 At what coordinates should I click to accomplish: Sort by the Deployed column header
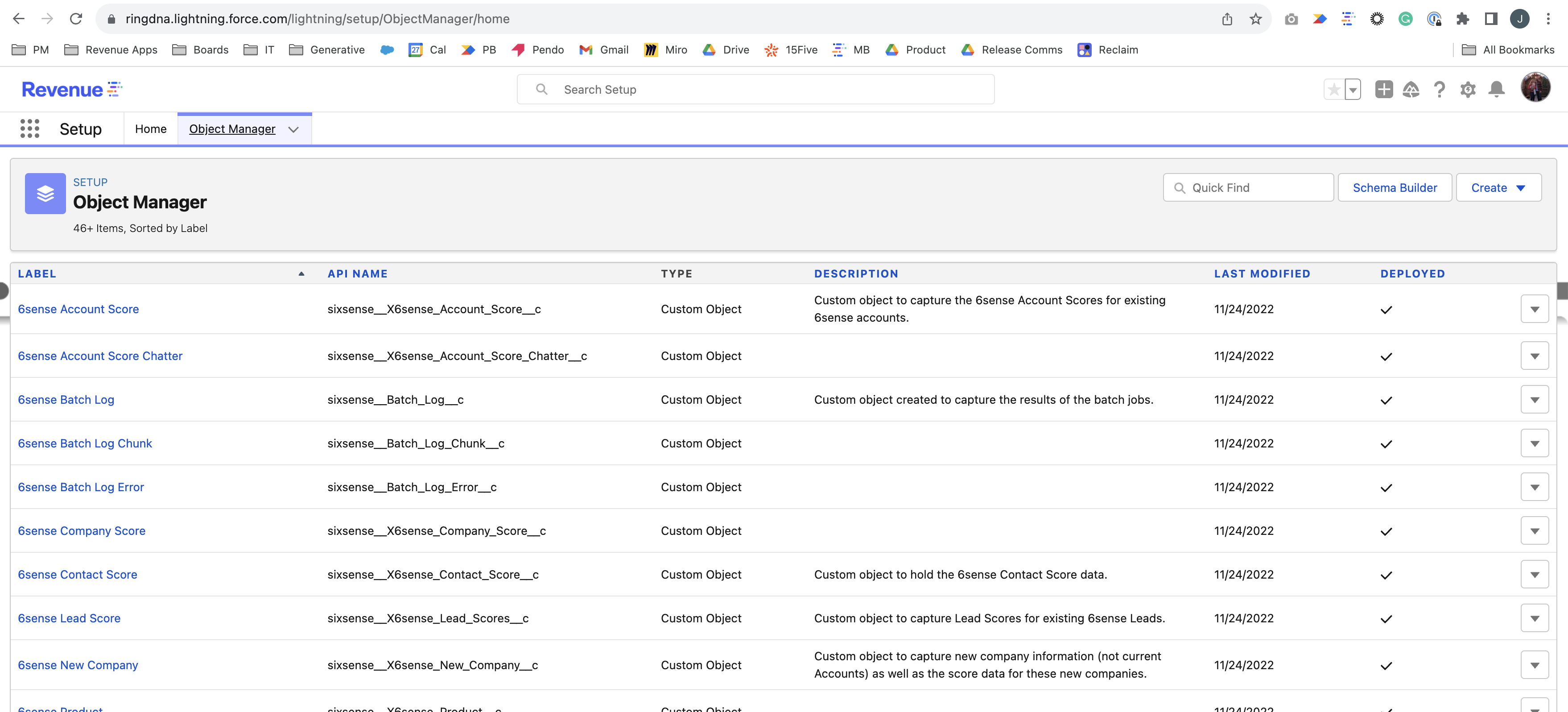point(1412,274)
